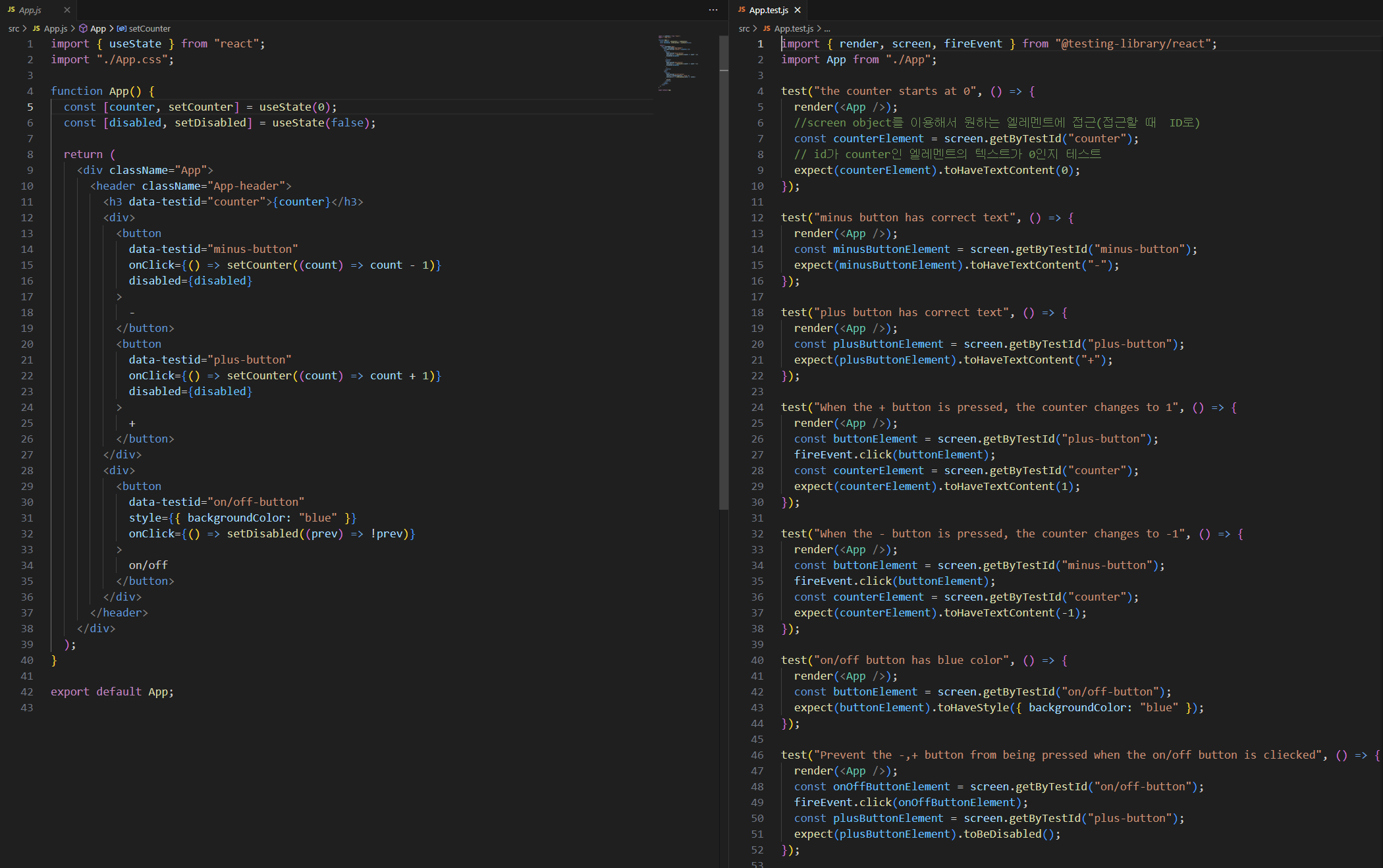Click the closing </header> tag line
1383x868 pixels.
tap(119, 612)
